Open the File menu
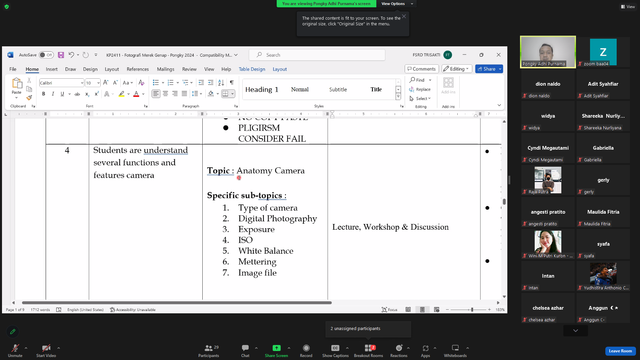The height and width of the screenshot is (360, 640). pos(13,69)
